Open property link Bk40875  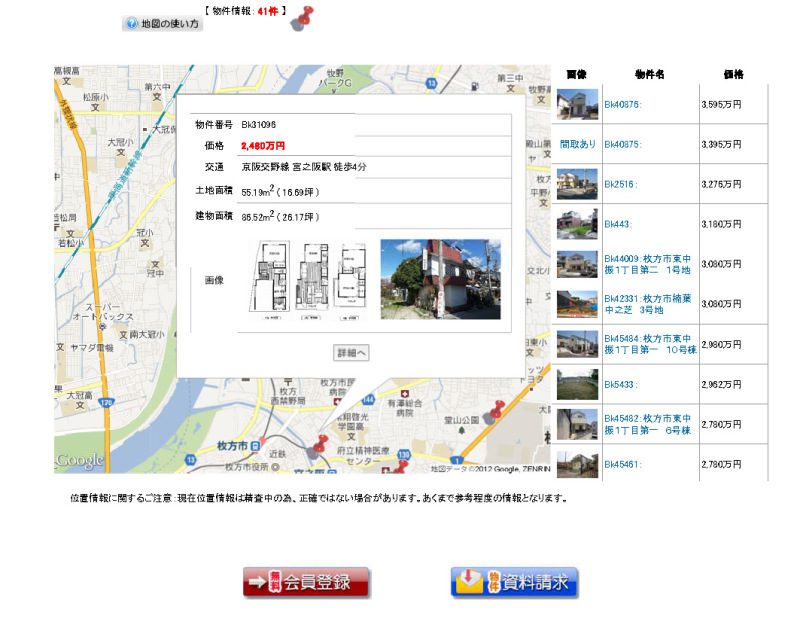click(x=623, y=144)
